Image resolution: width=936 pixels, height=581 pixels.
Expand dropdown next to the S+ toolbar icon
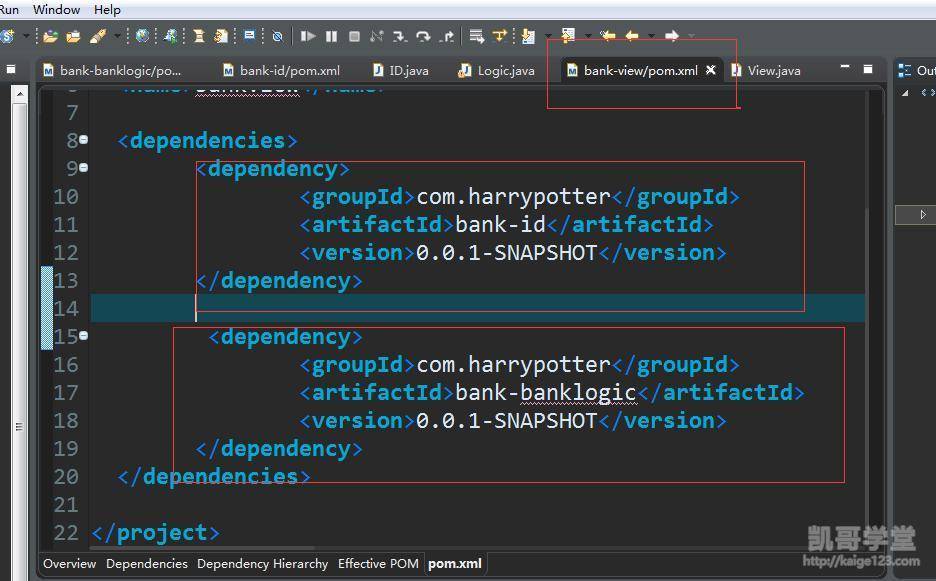coord(26,36)
